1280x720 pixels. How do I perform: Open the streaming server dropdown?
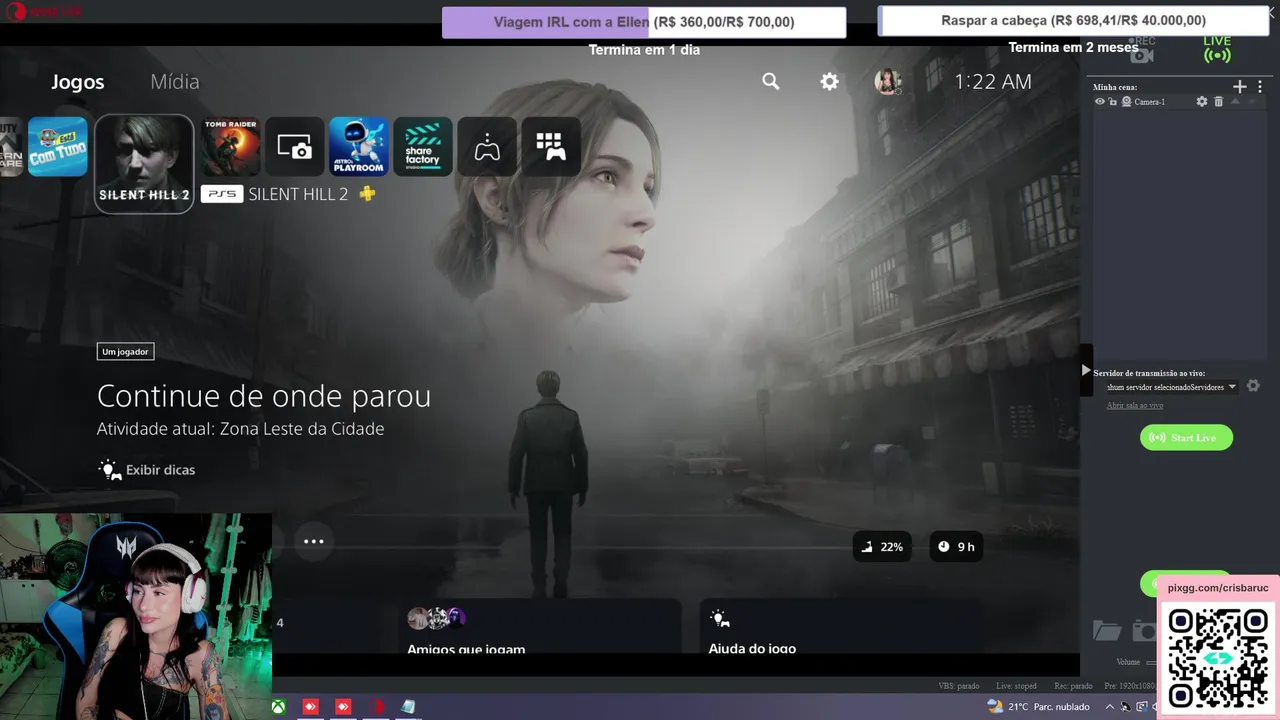click(x=1171, y=387)
